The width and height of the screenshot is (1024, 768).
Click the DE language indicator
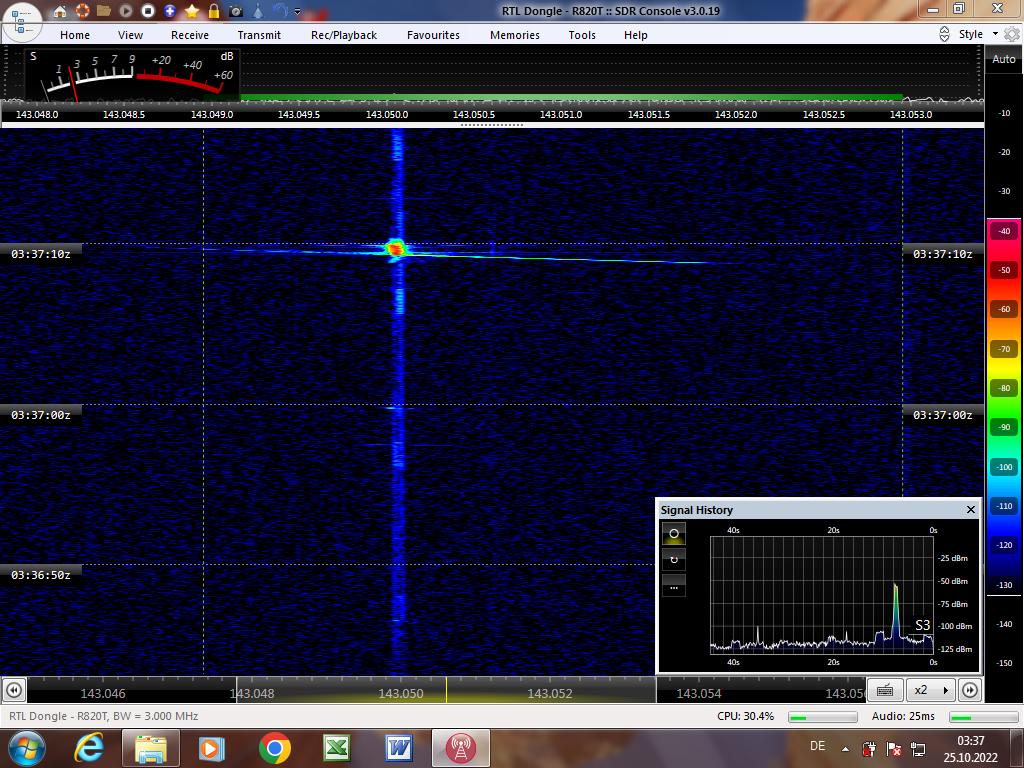click(x=817, y=746)
